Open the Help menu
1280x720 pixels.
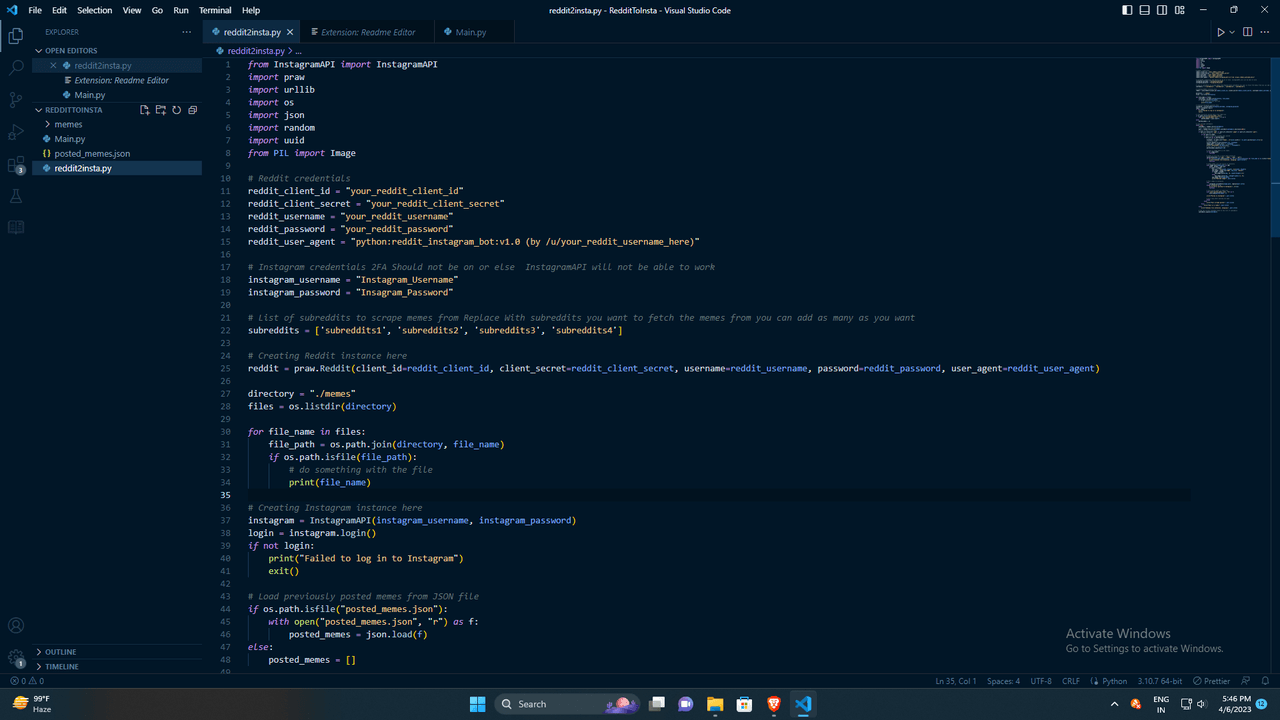point(251,10)
